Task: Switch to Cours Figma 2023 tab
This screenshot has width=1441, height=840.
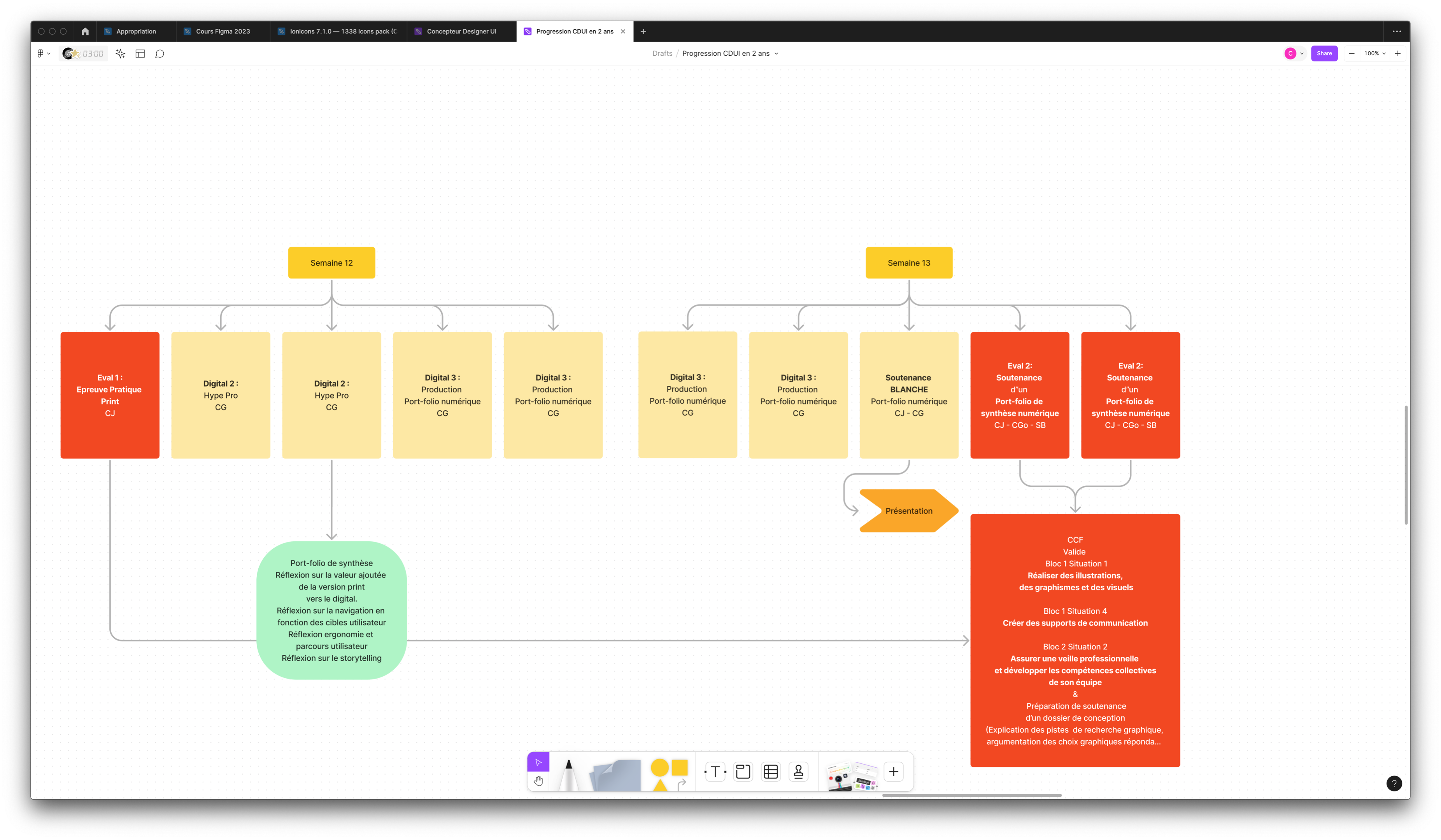Action: (x=223, y=31)
